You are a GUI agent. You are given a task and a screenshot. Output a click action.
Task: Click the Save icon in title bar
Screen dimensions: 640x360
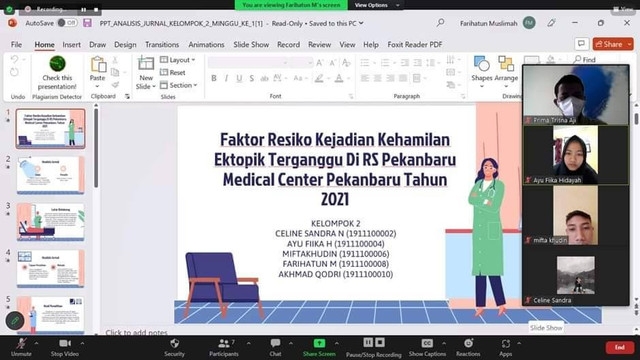click(87, 23)
